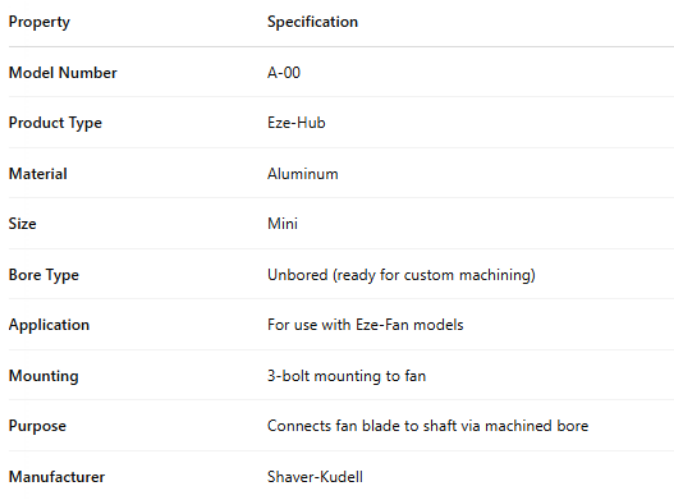Click the Specification column header
Viewport: 674px width, 500px height.
click(x=312, y=22)
